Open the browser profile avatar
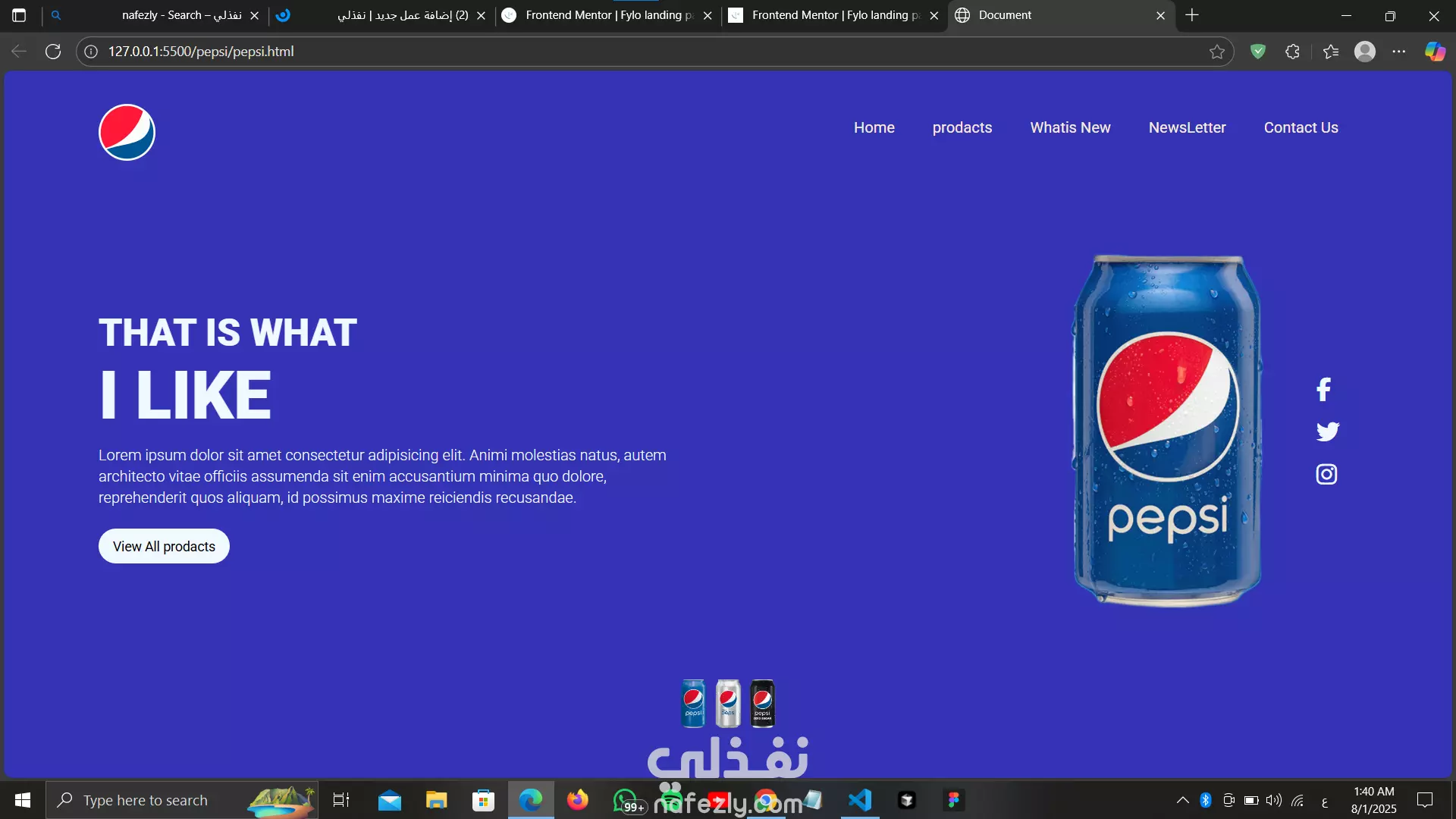The image size is (1456, 819). [1365, 52]
